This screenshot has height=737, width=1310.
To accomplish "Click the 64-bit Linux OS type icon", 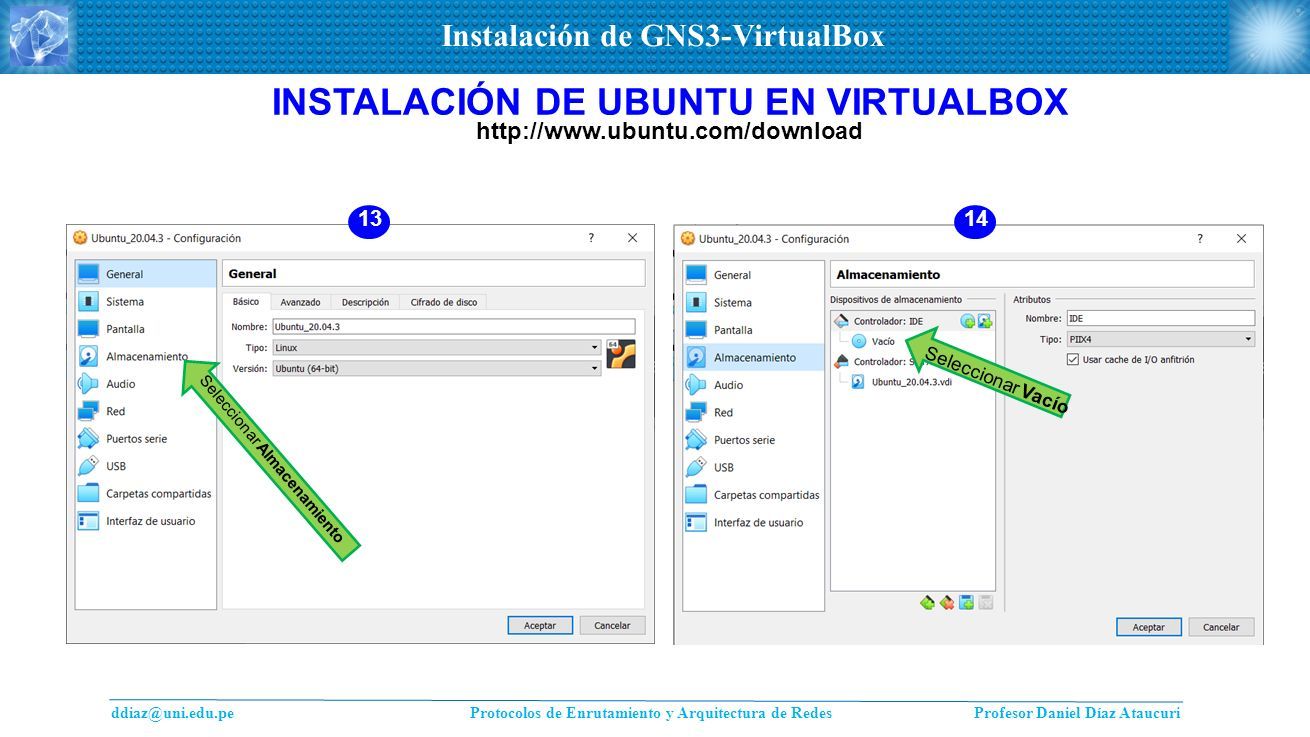I will (x=621, y=354).
